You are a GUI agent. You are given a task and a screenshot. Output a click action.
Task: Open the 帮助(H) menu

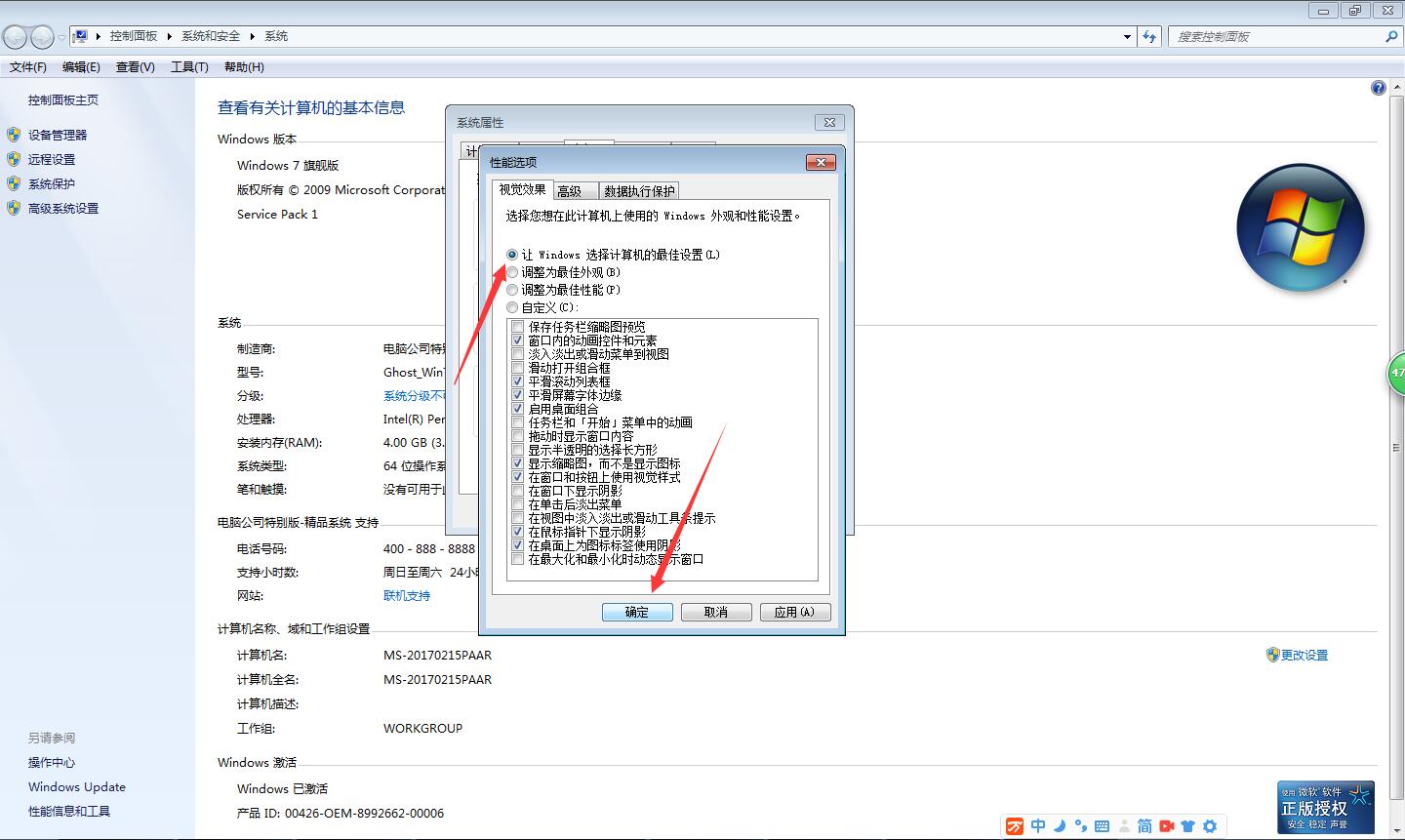[x=244, y=67]
